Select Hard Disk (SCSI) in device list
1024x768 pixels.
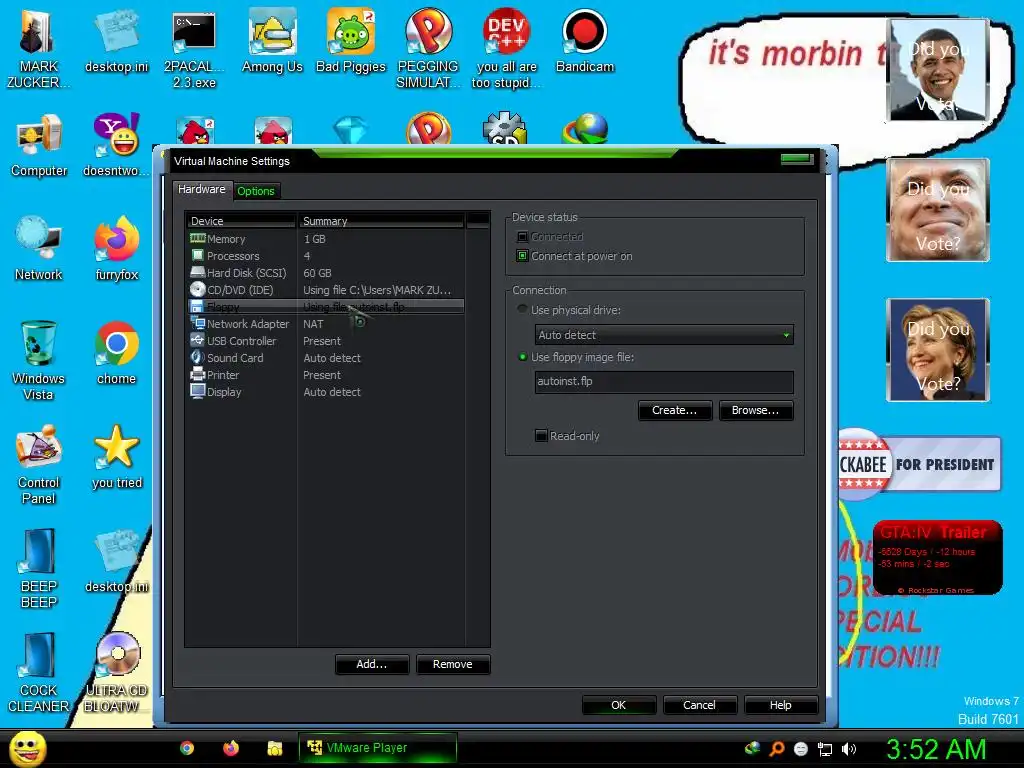point(327,273)
